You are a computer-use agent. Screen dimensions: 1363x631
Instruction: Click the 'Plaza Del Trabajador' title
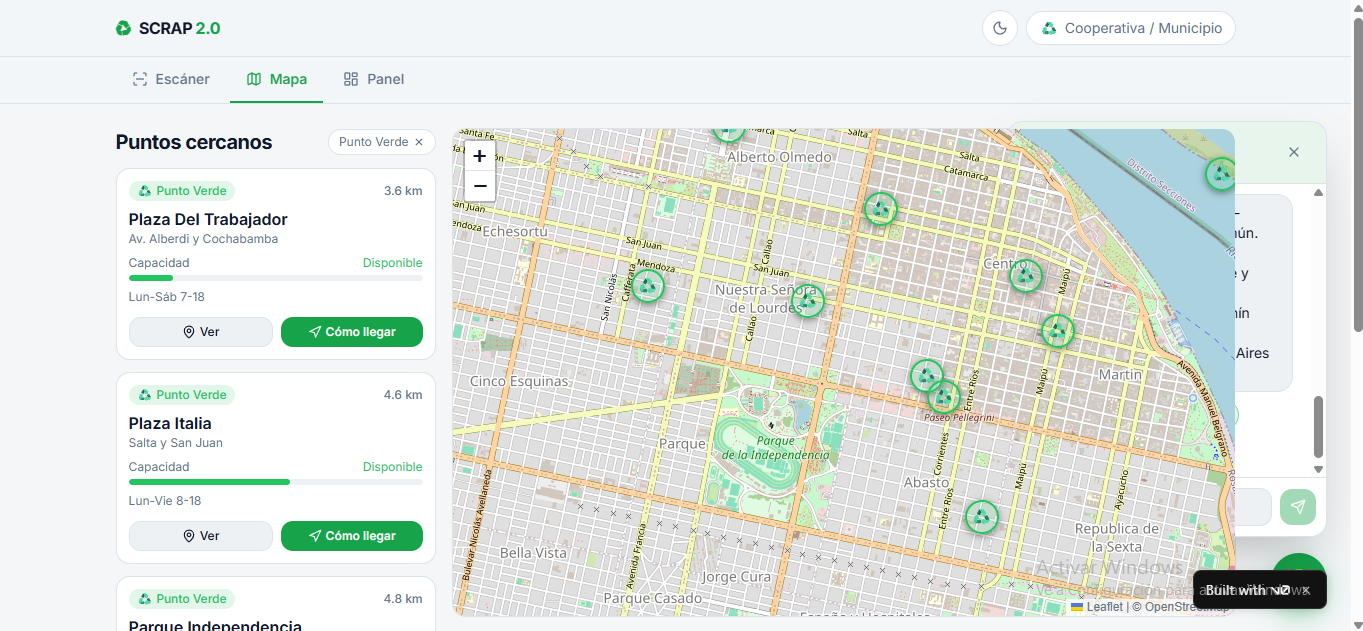point(208,219)
